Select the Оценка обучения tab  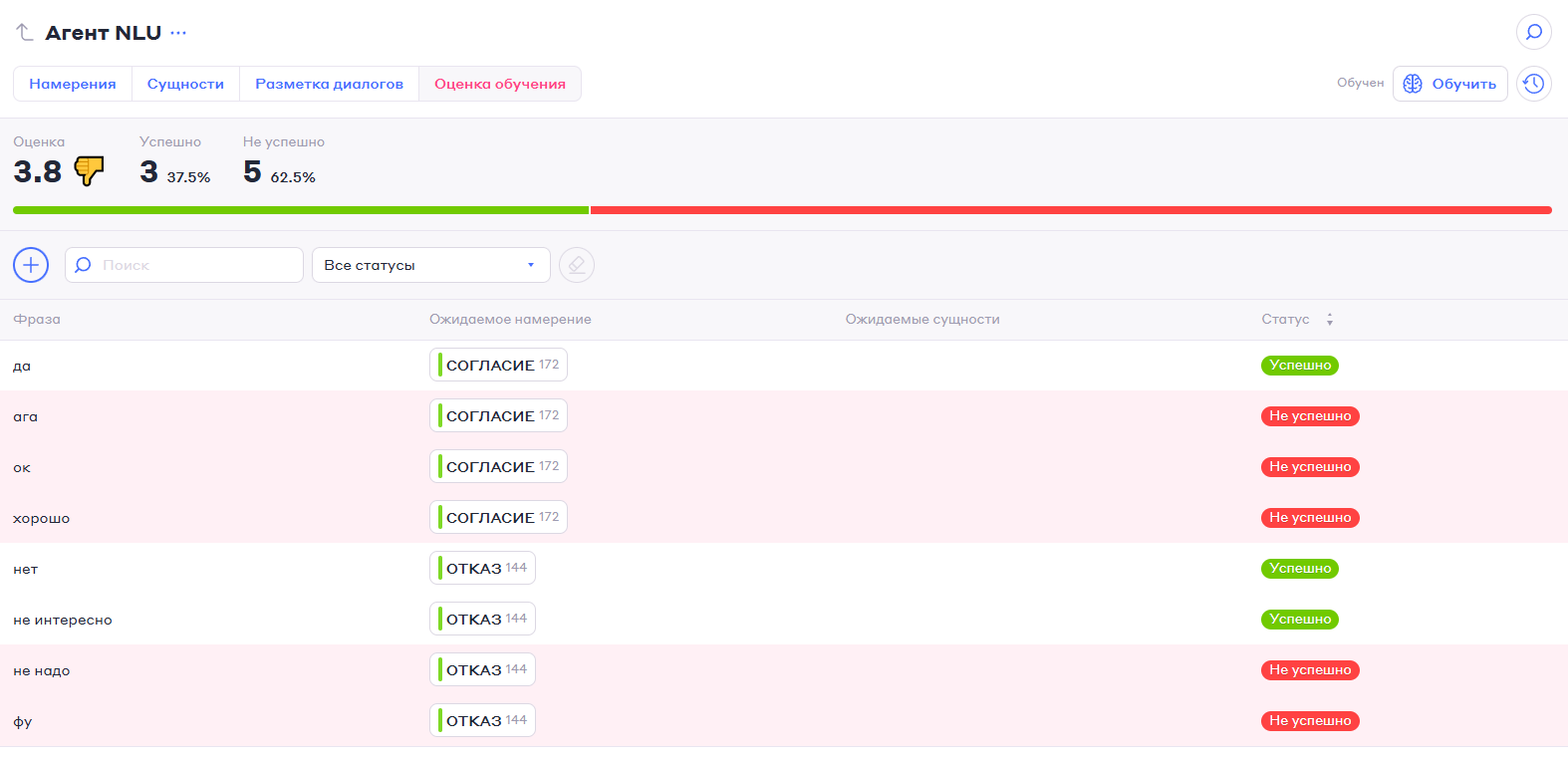pos(499,84)
